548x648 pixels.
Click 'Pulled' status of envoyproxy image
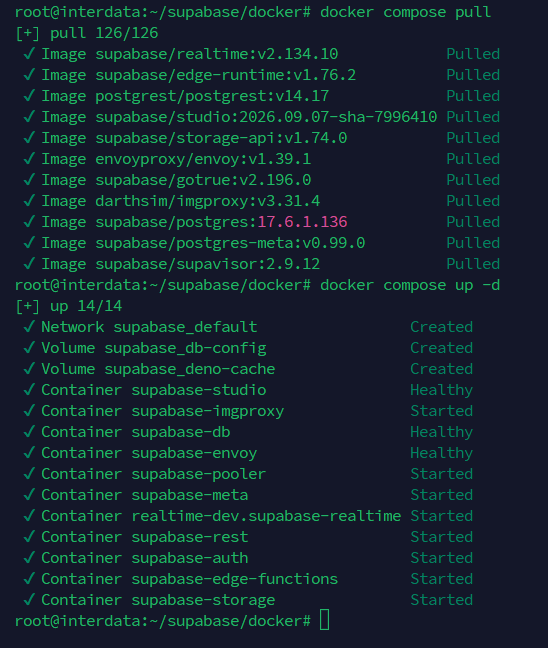[x=473, y=159]
